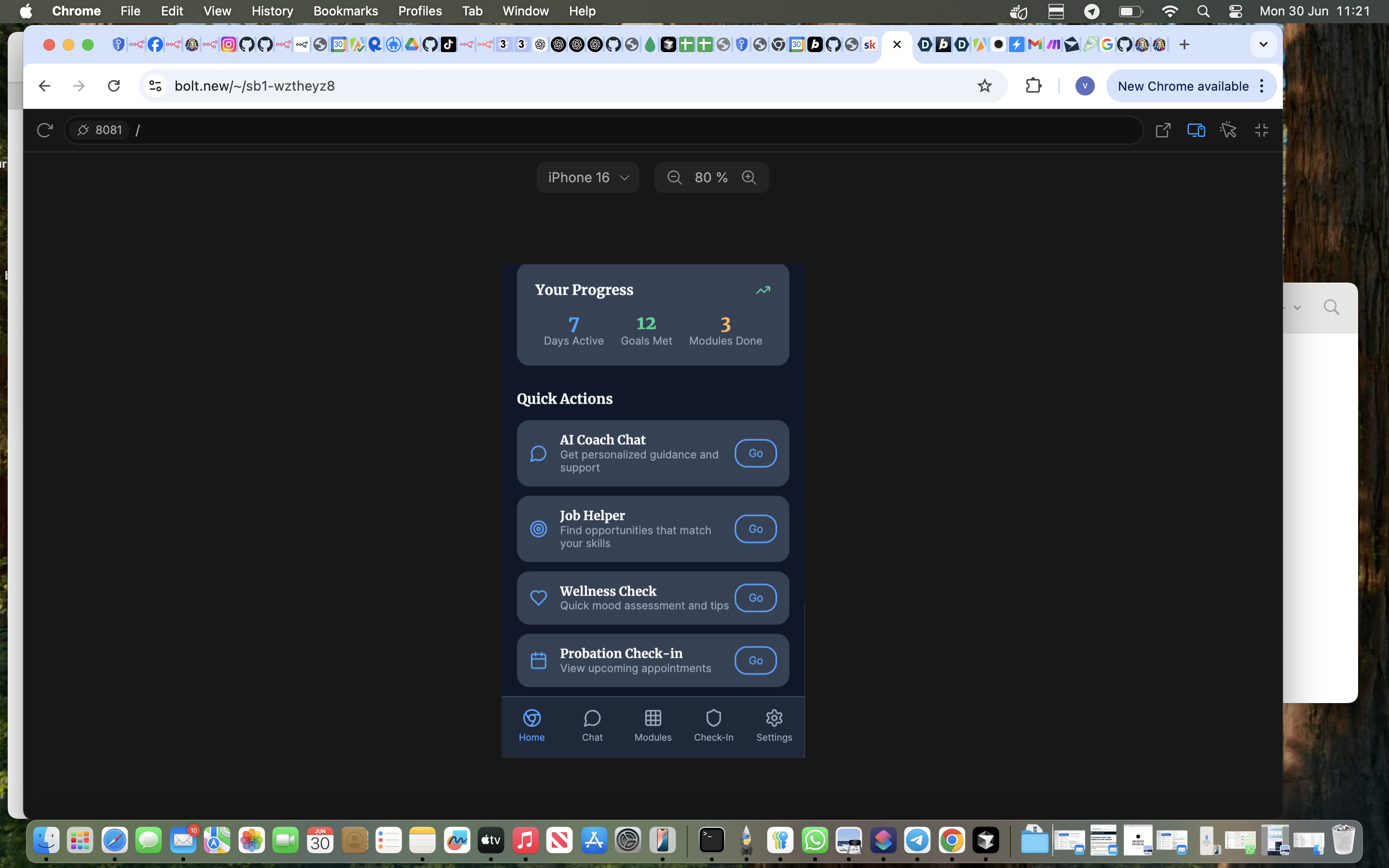Viewport: 1389px width, 868px height.
Task: Bookmark this page with star icon
Action: [984, 86]
